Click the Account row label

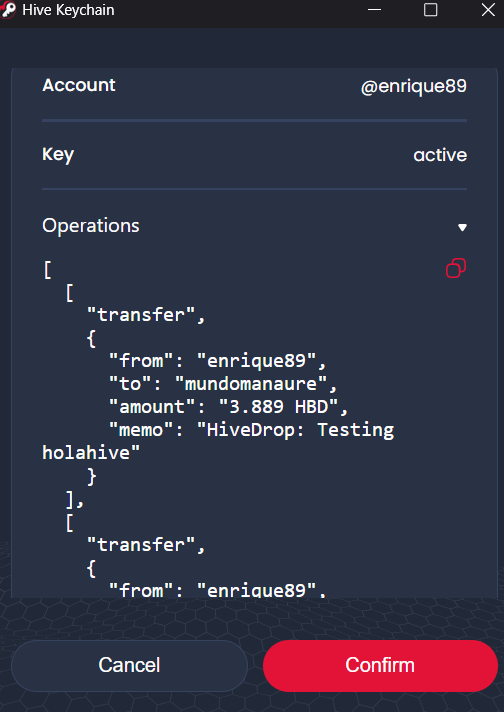pyautogui.click(x=79, y=85)
